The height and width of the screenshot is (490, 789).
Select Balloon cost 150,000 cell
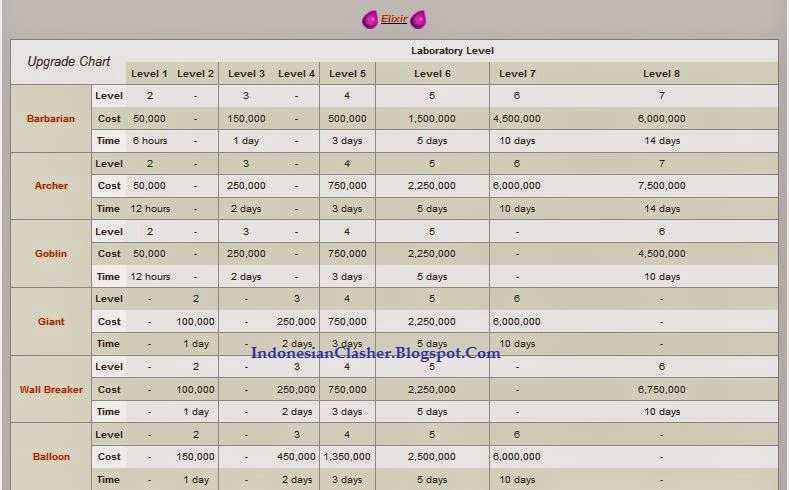(195, 457)
